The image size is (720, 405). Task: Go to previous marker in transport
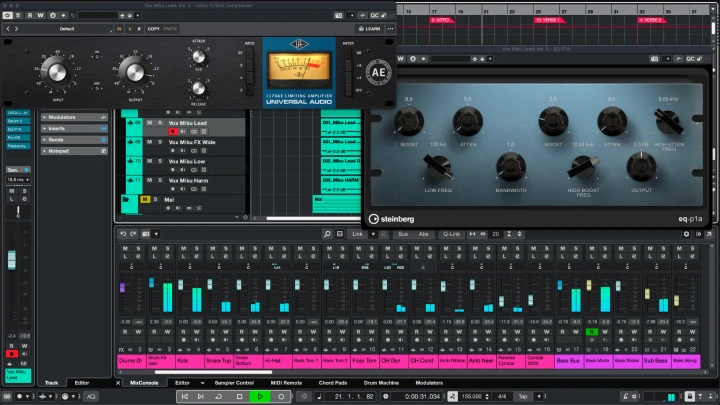pos(185,396)
